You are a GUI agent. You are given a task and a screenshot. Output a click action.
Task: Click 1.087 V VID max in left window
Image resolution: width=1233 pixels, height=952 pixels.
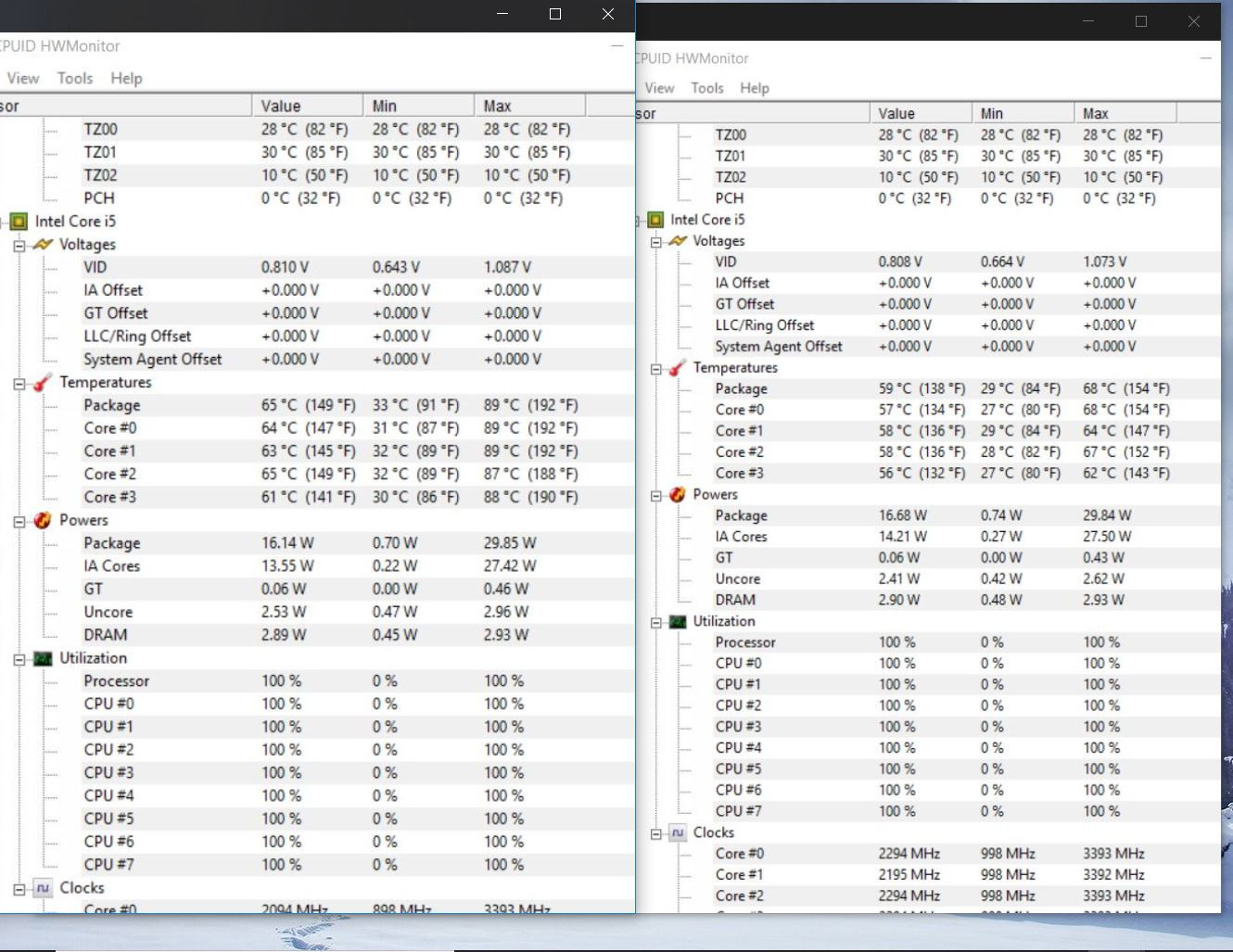click(507, 267)
